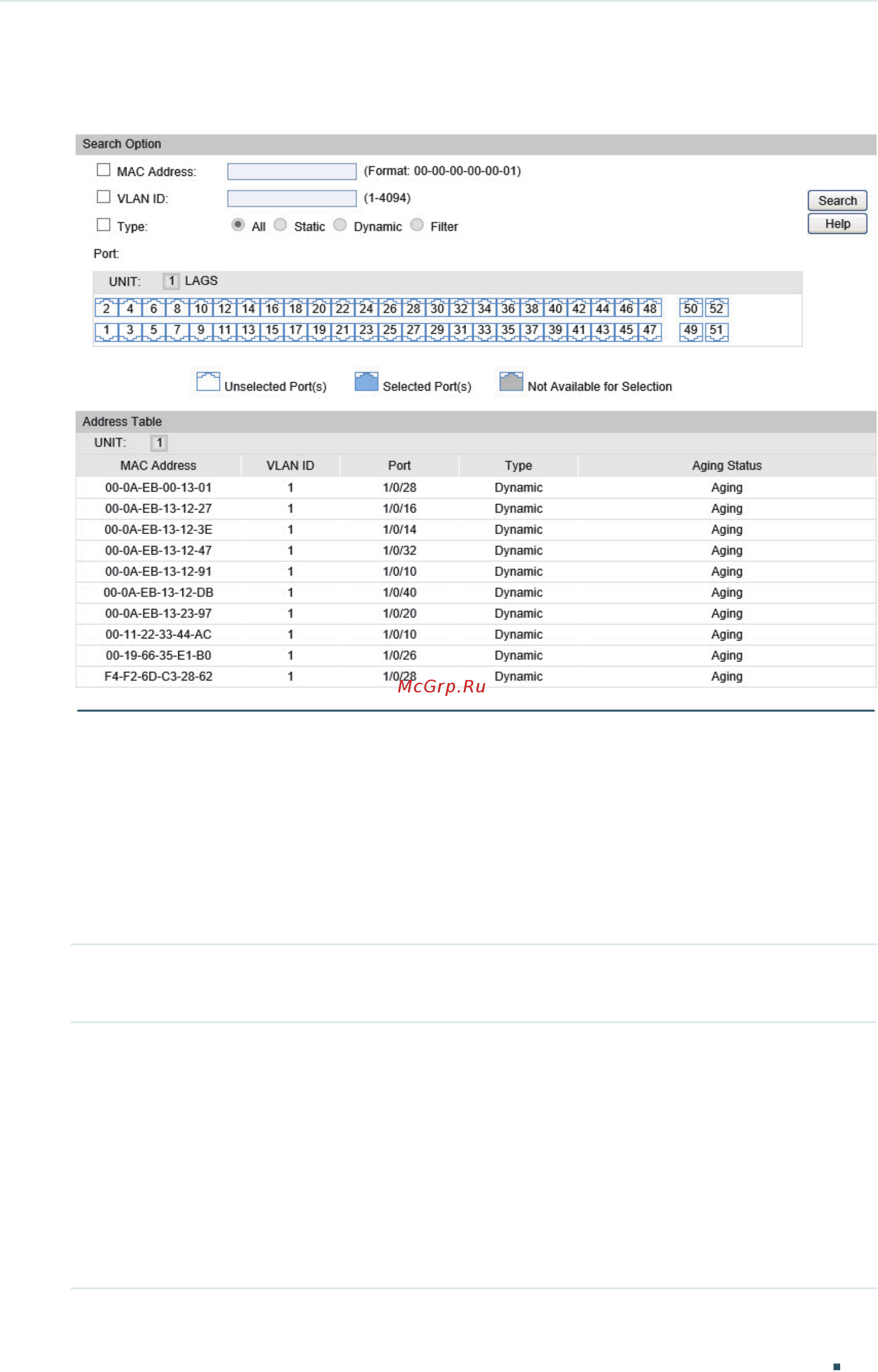Select port 43 icon
Screen dimensions: 878x1372
pyautogui.click(x=603, y=332)
